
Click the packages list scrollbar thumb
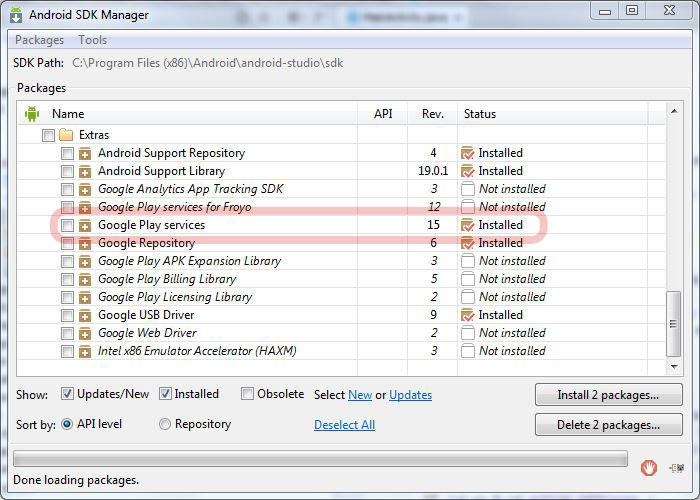[x=674, y=324]
